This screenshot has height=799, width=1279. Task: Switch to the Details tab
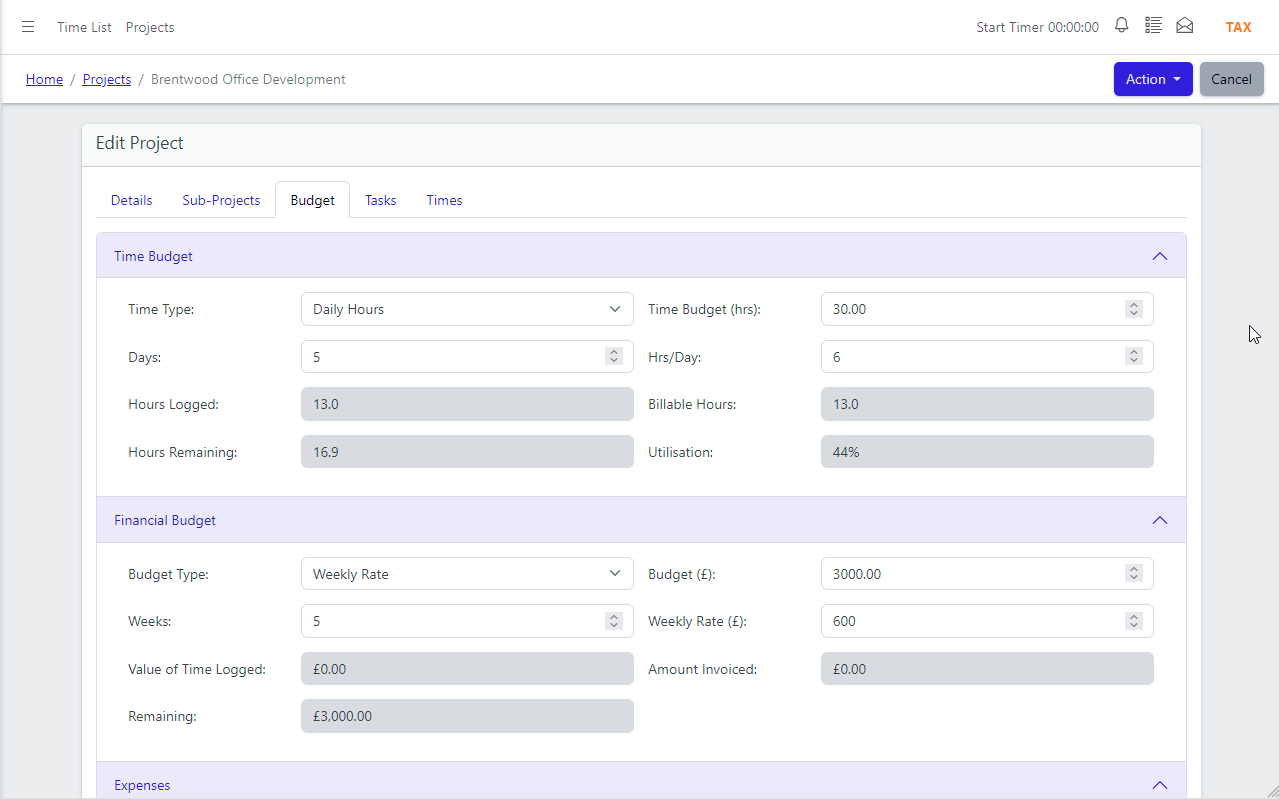(x=131, y=200)
